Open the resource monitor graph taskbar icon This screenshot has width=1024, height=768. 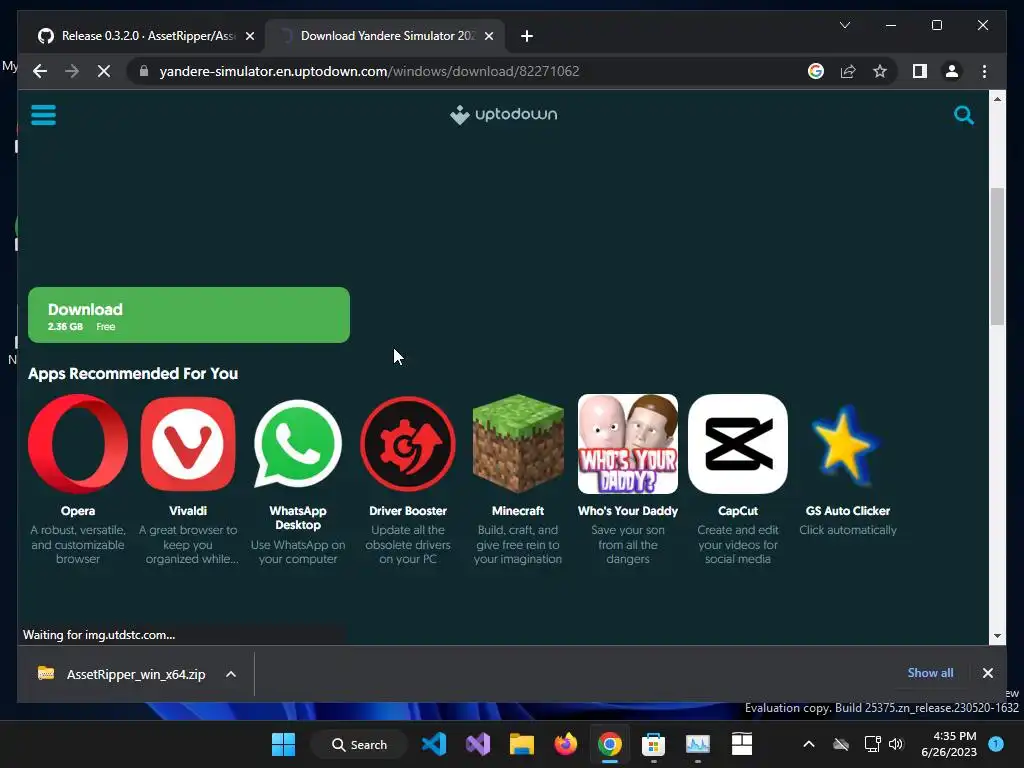coord(697,744)
